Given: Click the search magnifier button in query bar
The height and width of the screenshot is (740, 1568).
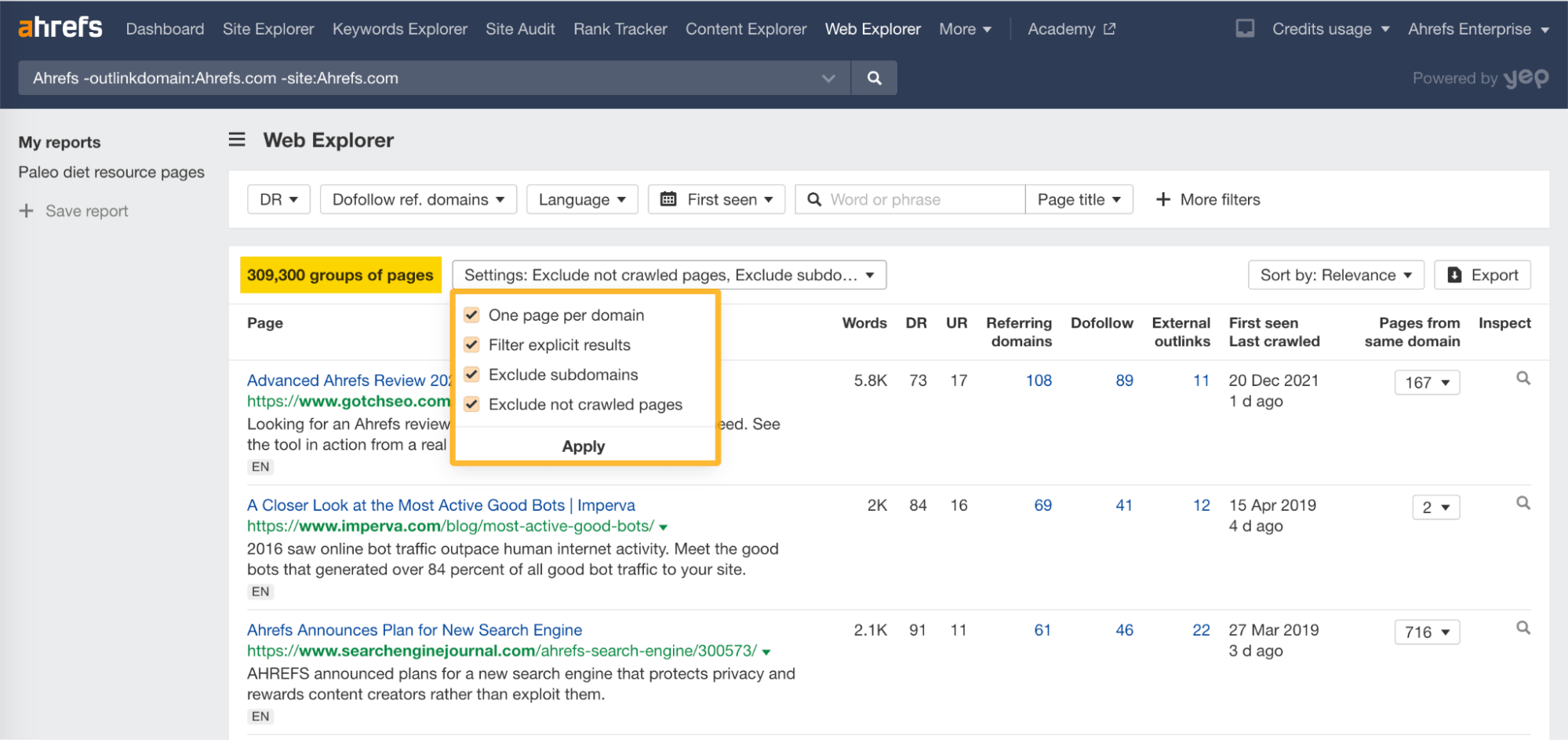Looking at the screenshot, I should 874,78.
